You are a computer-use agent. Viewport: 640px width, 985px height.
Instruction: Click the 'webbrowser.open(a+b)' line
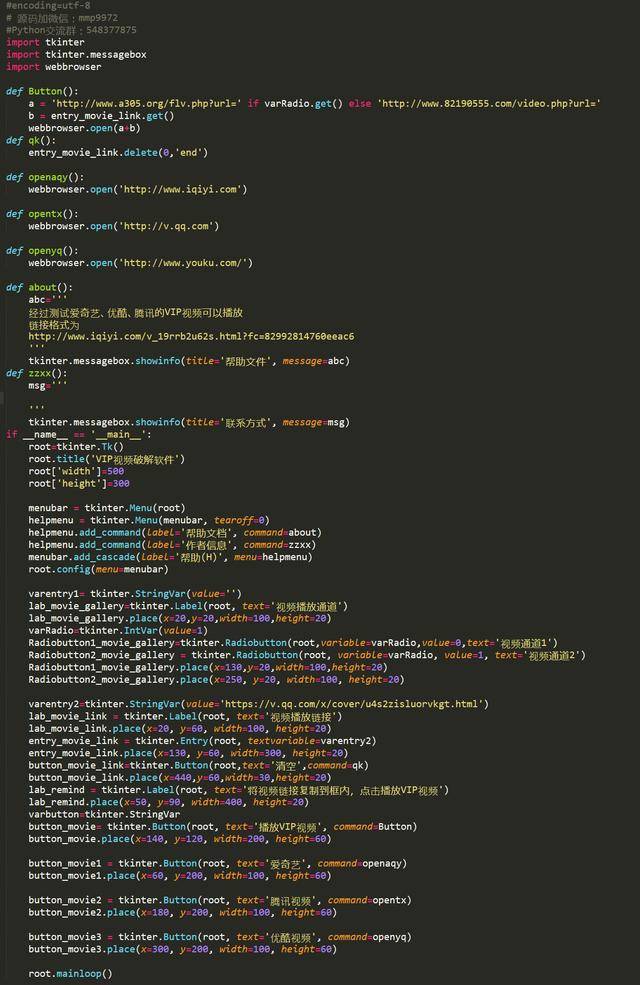coord(84,128)
